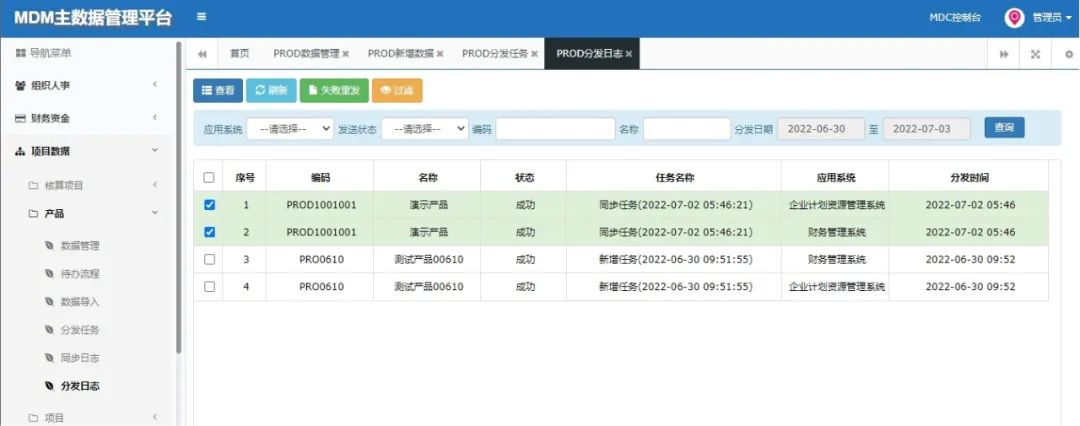Click the 分发日志 leaf icon in sidebar
The width and height of the screenshot is (1080, 426).
coord(49,387)
